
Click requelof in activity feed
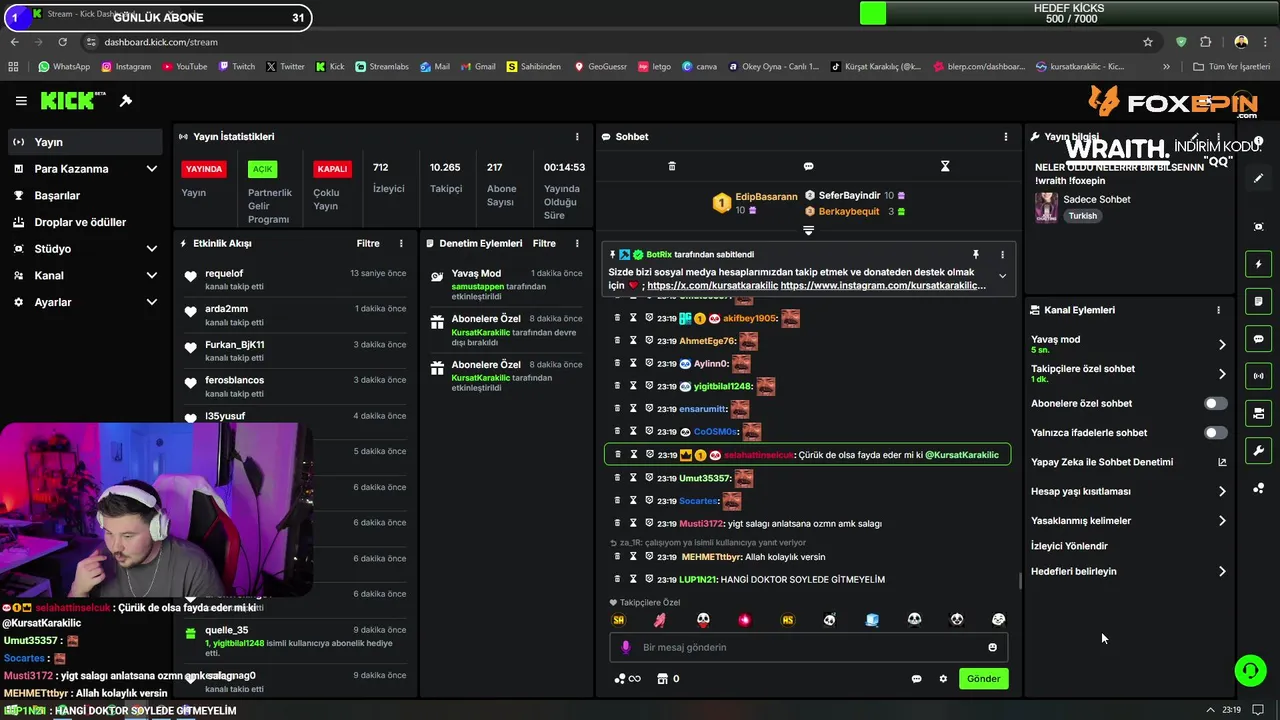[x=224, y=274]
